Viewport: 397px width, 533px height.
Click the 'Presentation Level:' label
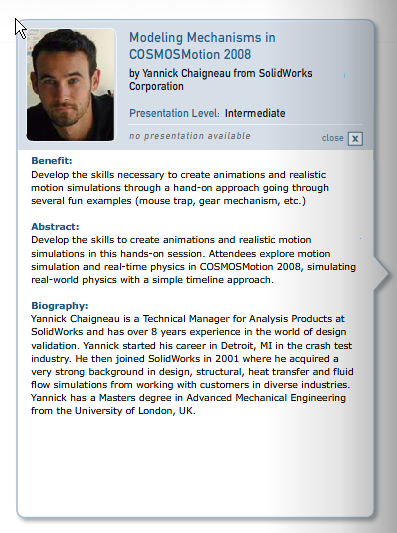pos(174,113)
